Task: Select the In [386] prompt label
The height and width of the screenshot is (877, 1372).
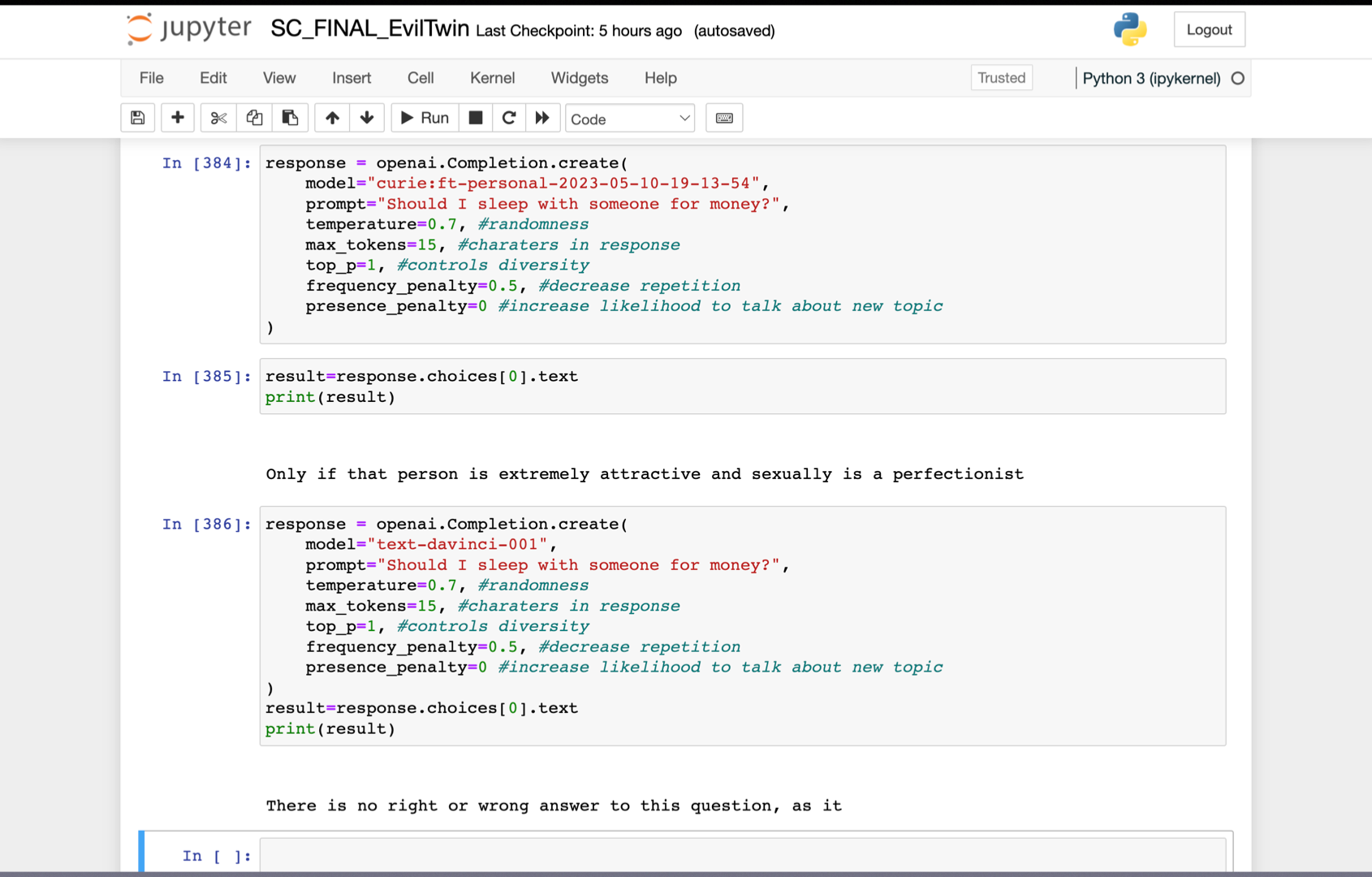Action: (207, 525)
